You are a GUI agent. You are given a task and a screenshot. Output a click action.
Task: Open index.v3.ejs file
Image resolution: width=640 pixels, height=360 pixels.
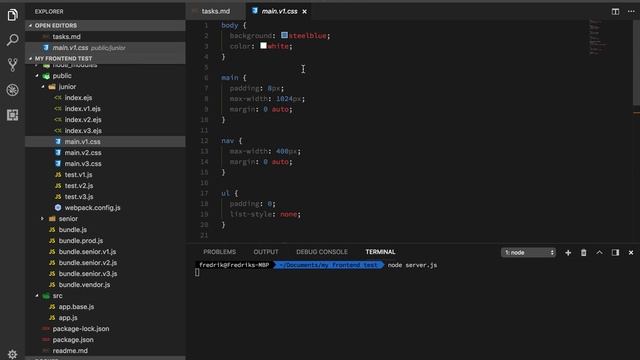point(105,131)
